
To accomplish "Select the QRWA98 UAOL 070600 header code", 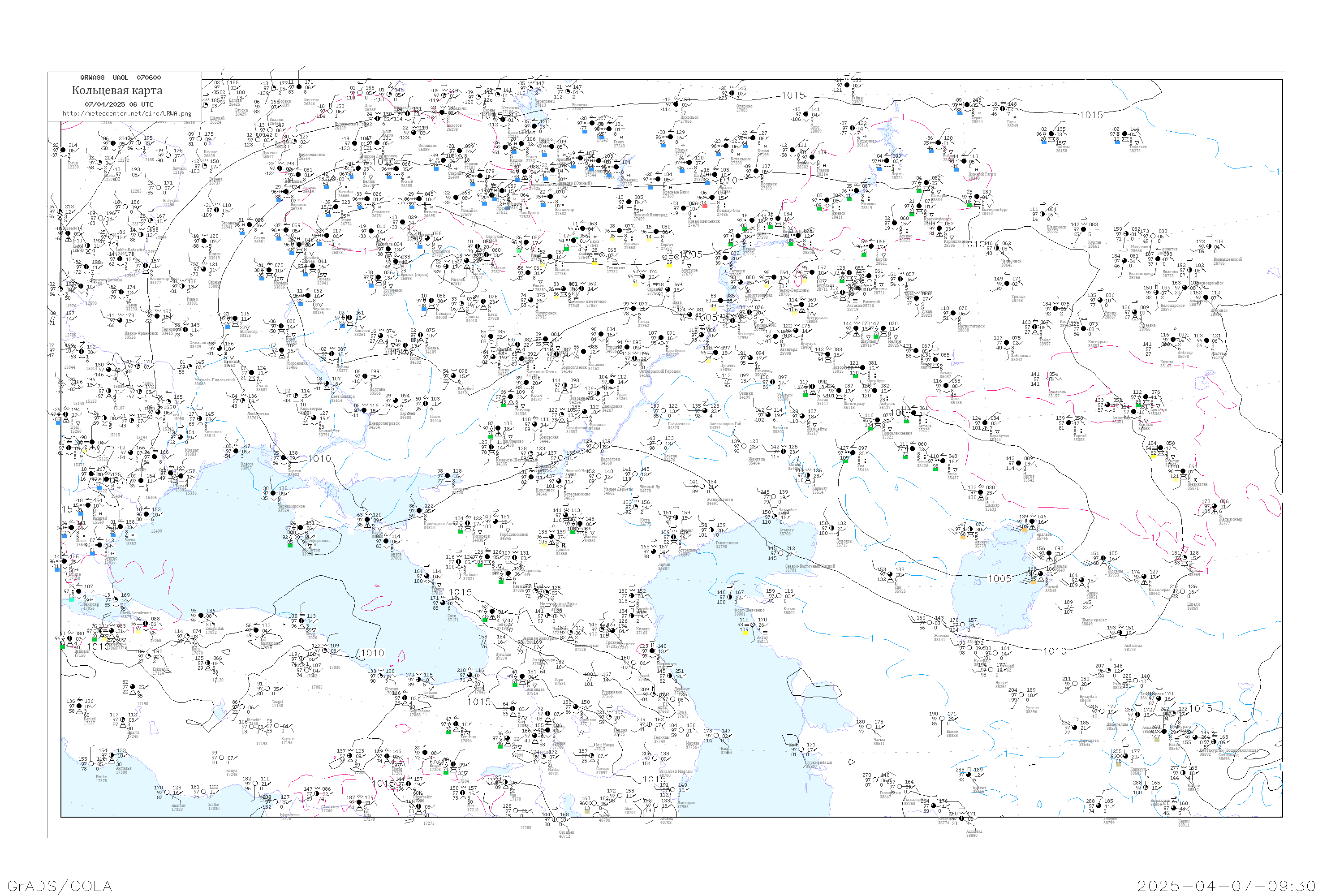I will click(120, 78).
